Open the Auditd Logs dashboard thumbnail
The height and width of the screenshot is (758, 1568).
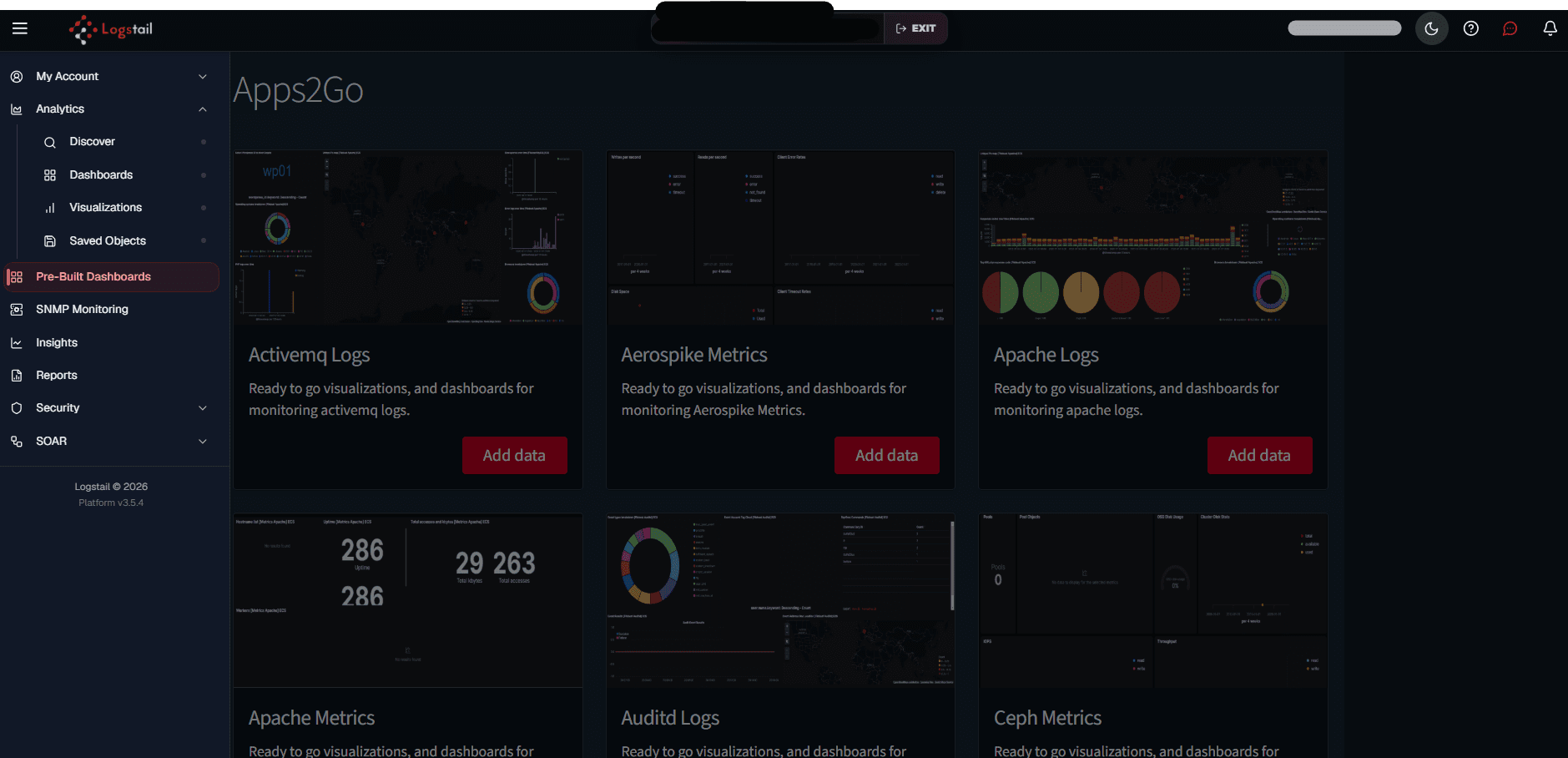(780, 601)
